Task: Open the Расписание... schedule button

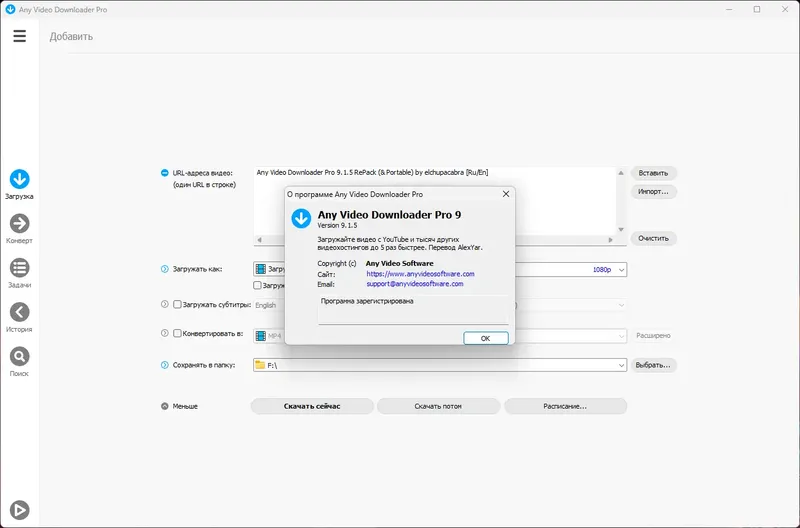Action: (x=565, y=406)
